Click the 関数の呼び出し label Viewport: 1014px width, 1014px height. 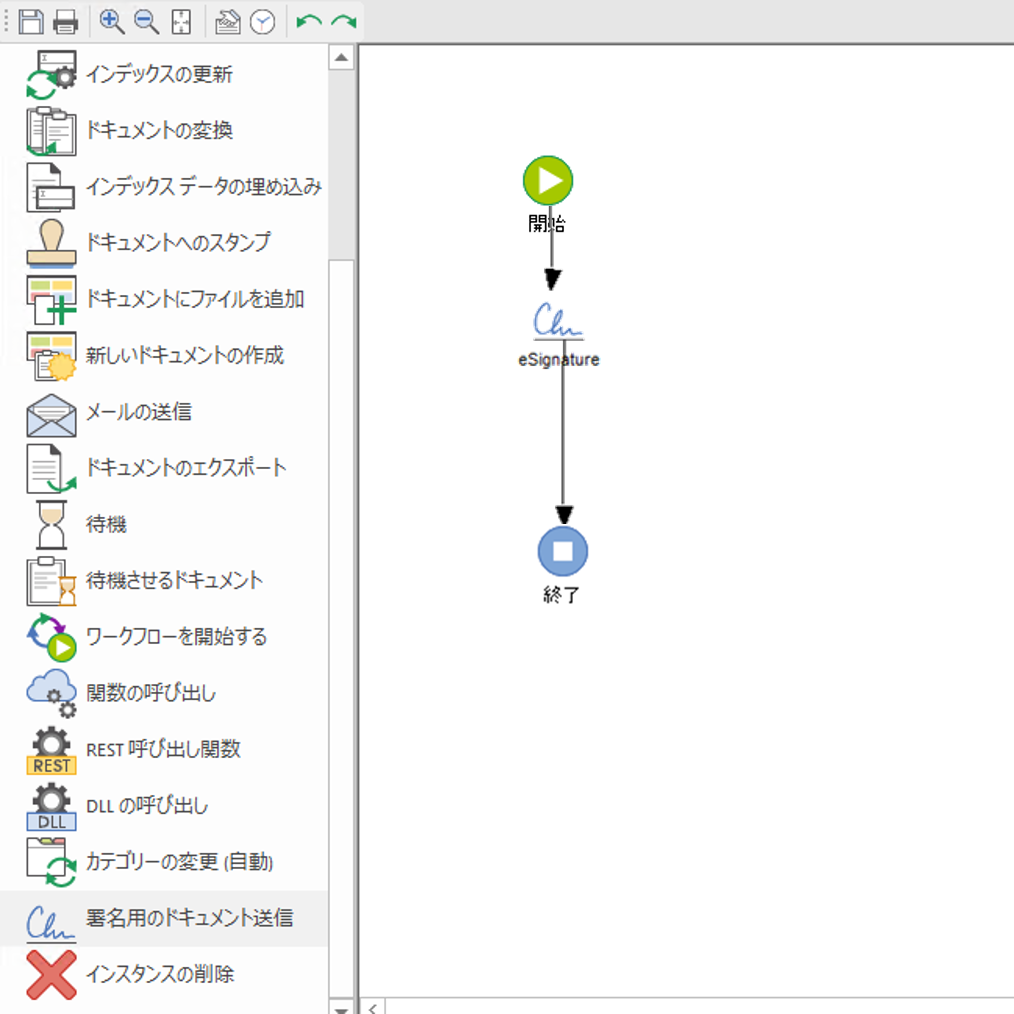click(x=151, y=693)
